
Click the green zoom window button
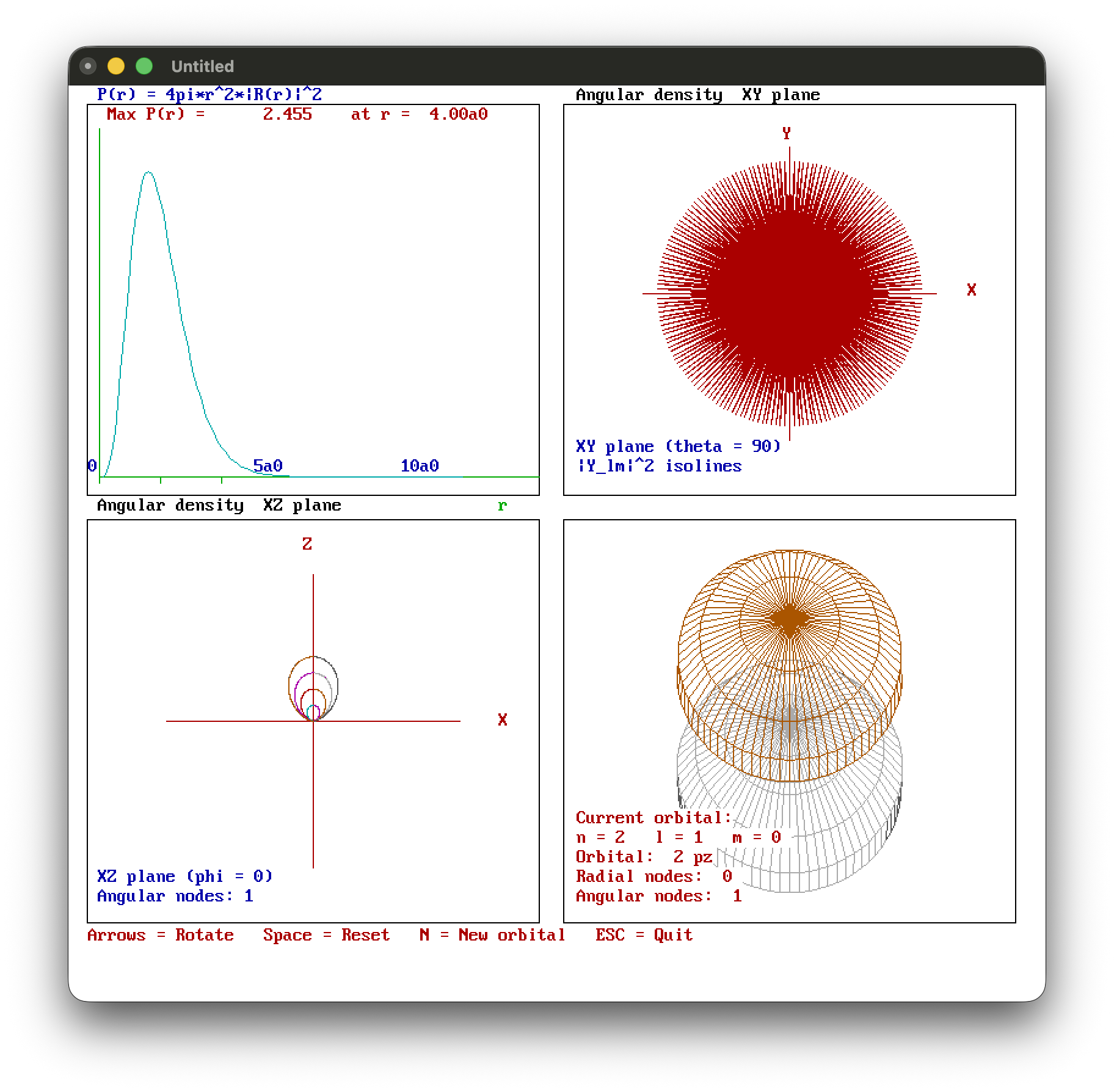click(x=144, y=66)
